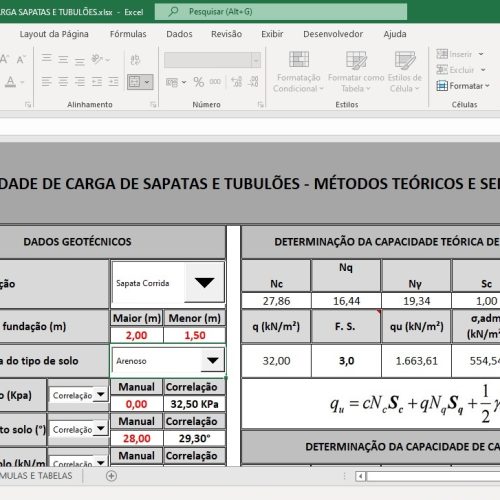The image size is (500, 500).
Task: Align text to top of cell
Action: 47,59
